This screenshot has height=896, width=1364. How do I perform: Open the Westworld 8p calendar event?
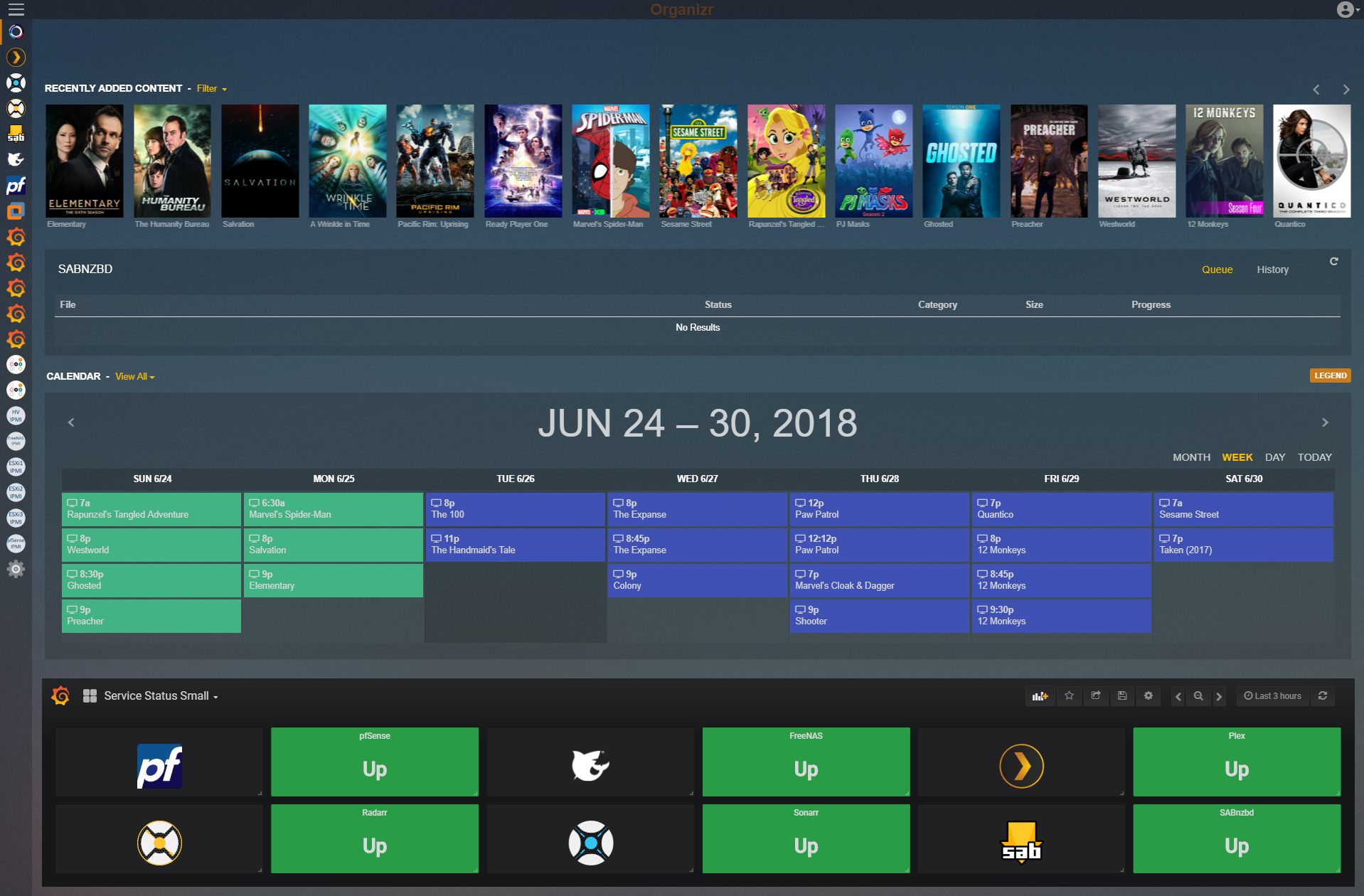151,545
